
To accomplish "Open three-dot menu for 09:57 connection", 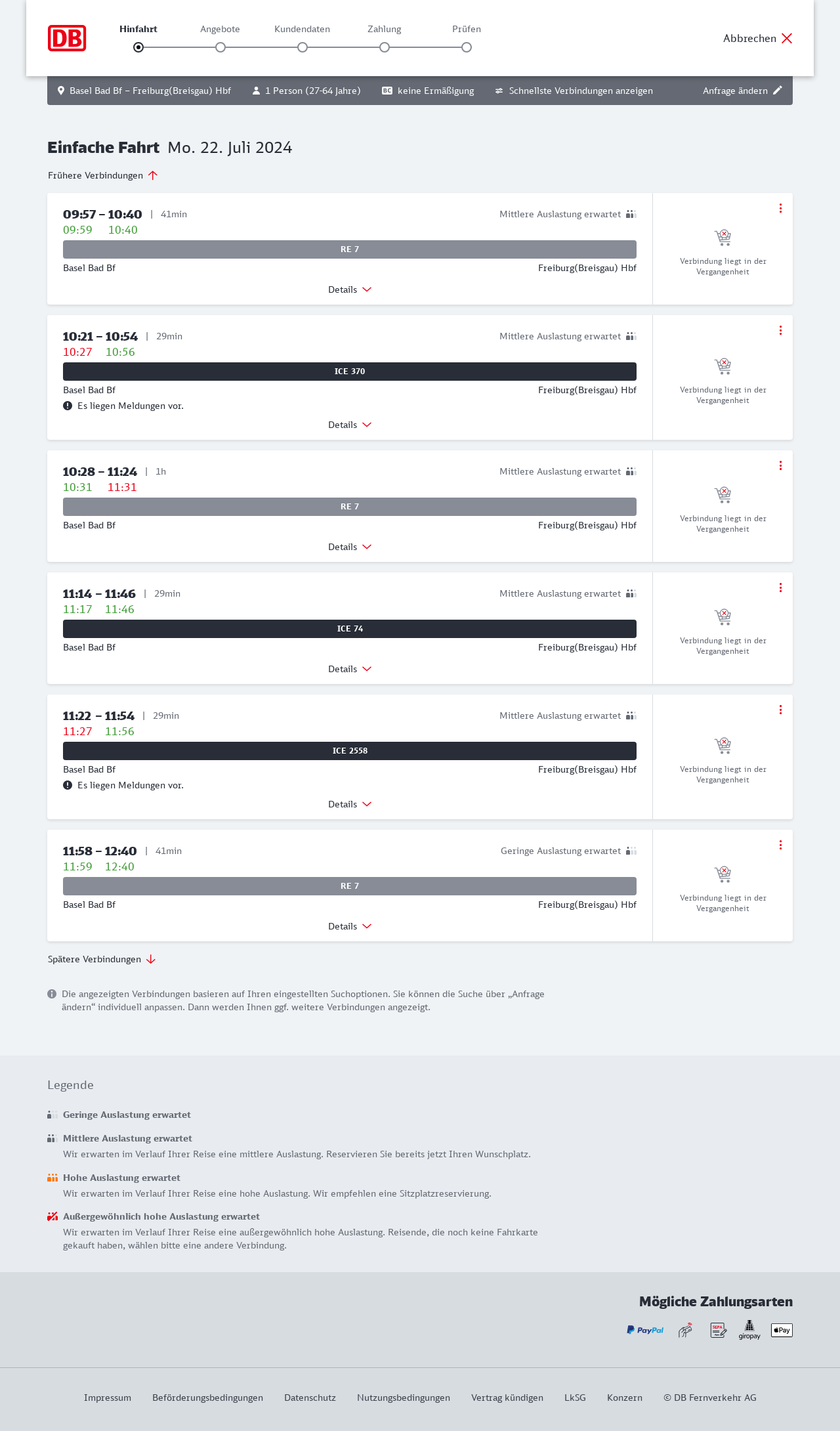I will tap(780, 208).
